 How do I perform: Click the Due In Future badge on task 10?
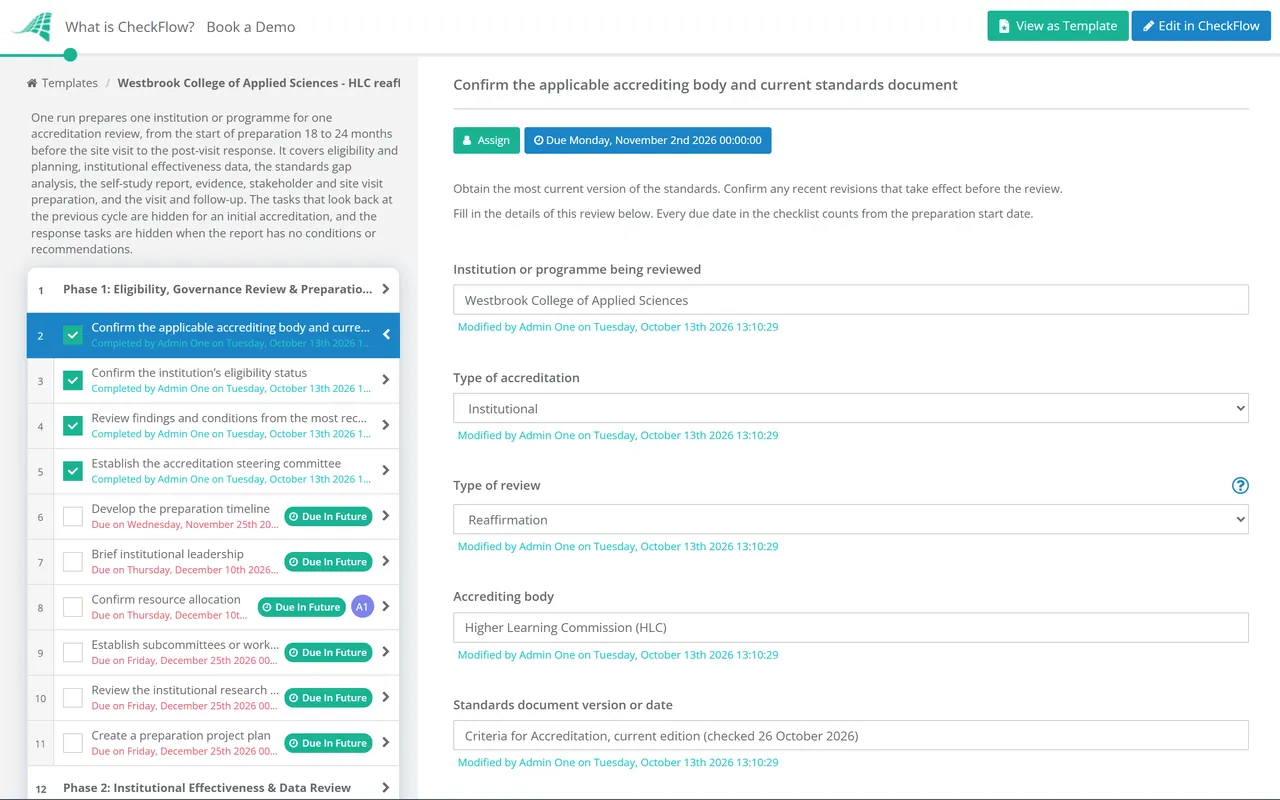[328, 698]
